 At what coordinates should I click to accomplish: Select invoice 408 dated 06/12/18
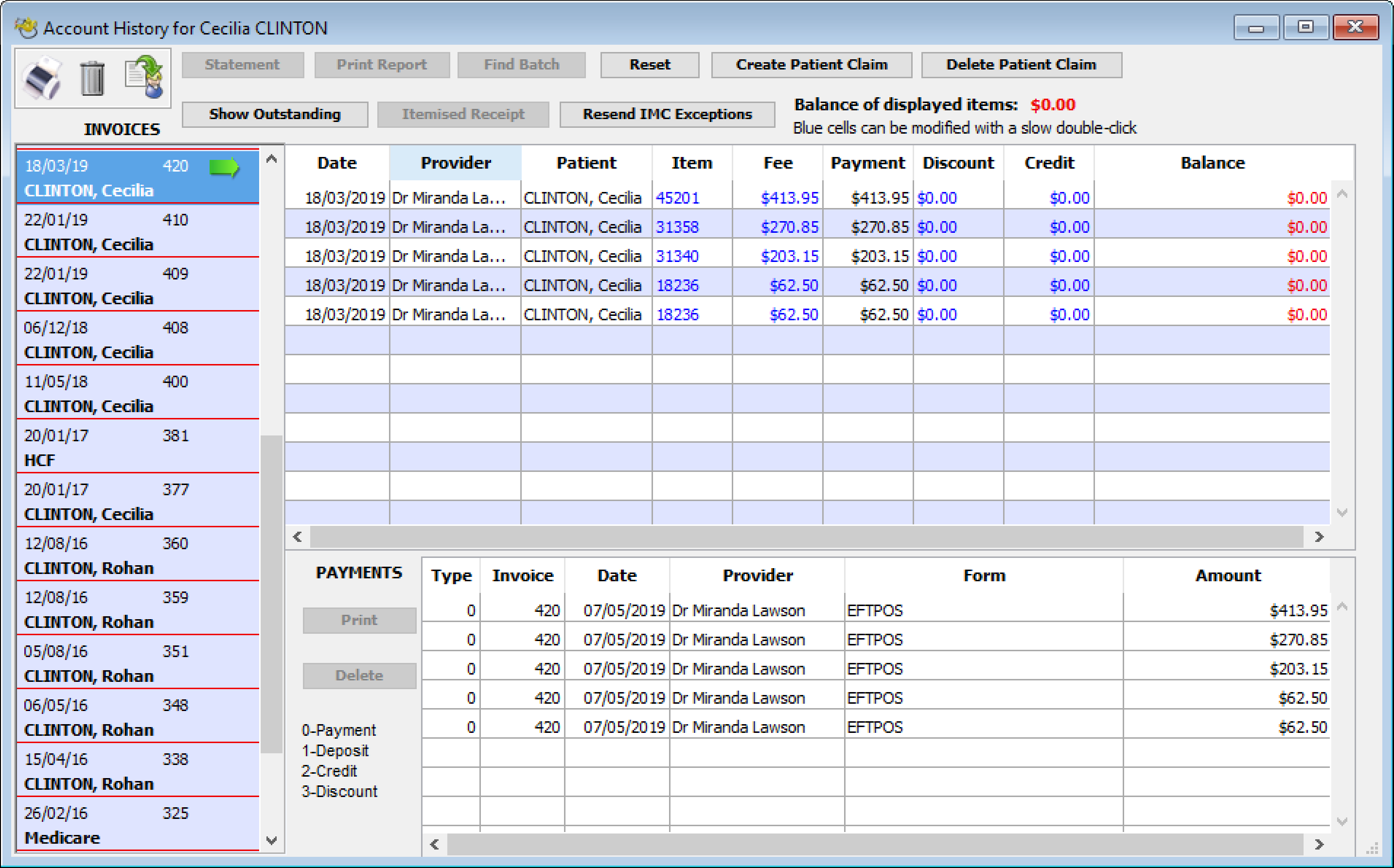138,339
